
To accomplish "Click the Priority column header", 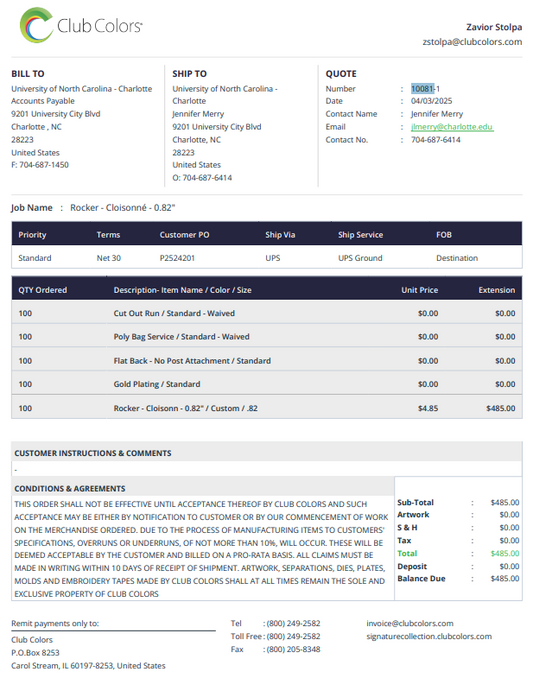I will [32, 235].
